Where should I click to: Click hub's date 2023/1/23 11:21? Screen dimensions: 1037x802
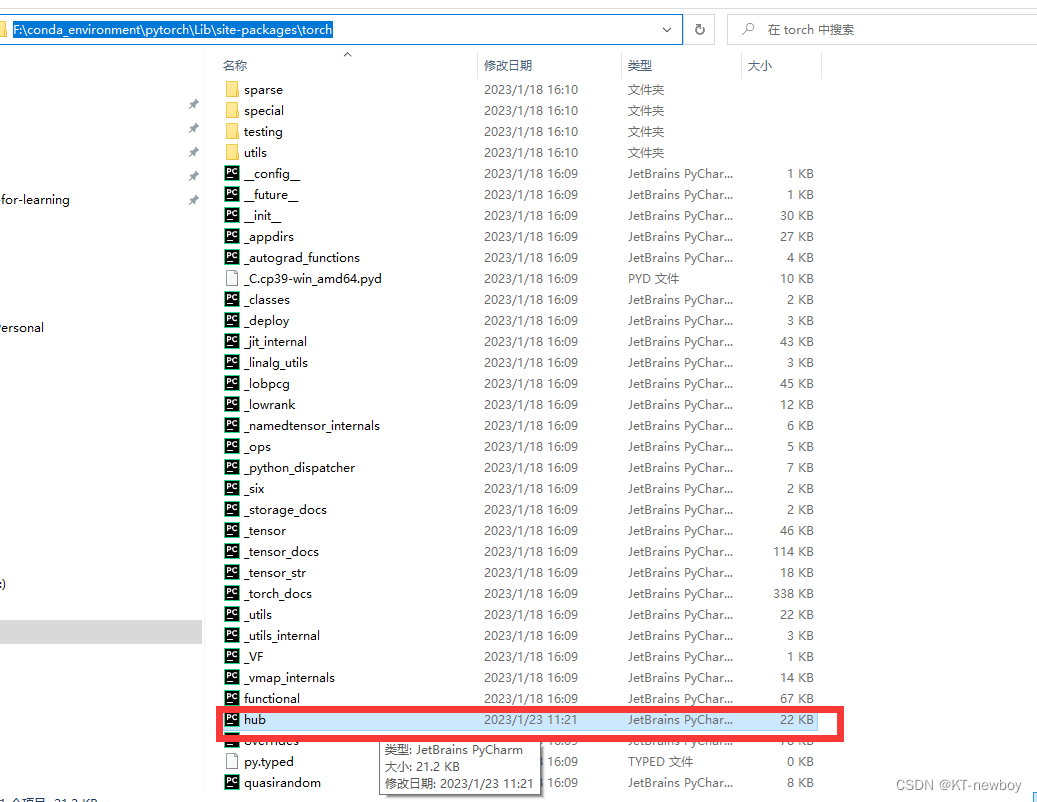coord(530,719)
